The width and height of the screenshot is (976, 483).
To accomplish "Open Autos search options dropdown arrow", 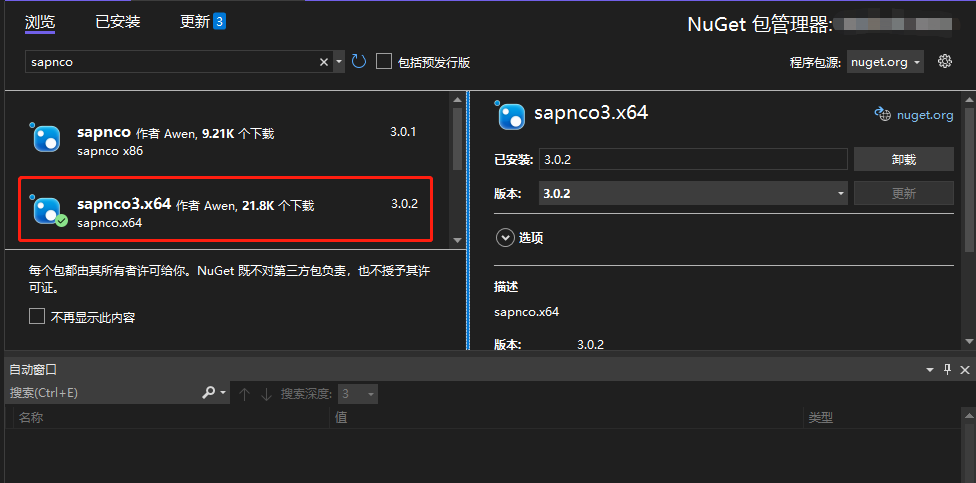I will pyautogui.click(x=223, y=393).
